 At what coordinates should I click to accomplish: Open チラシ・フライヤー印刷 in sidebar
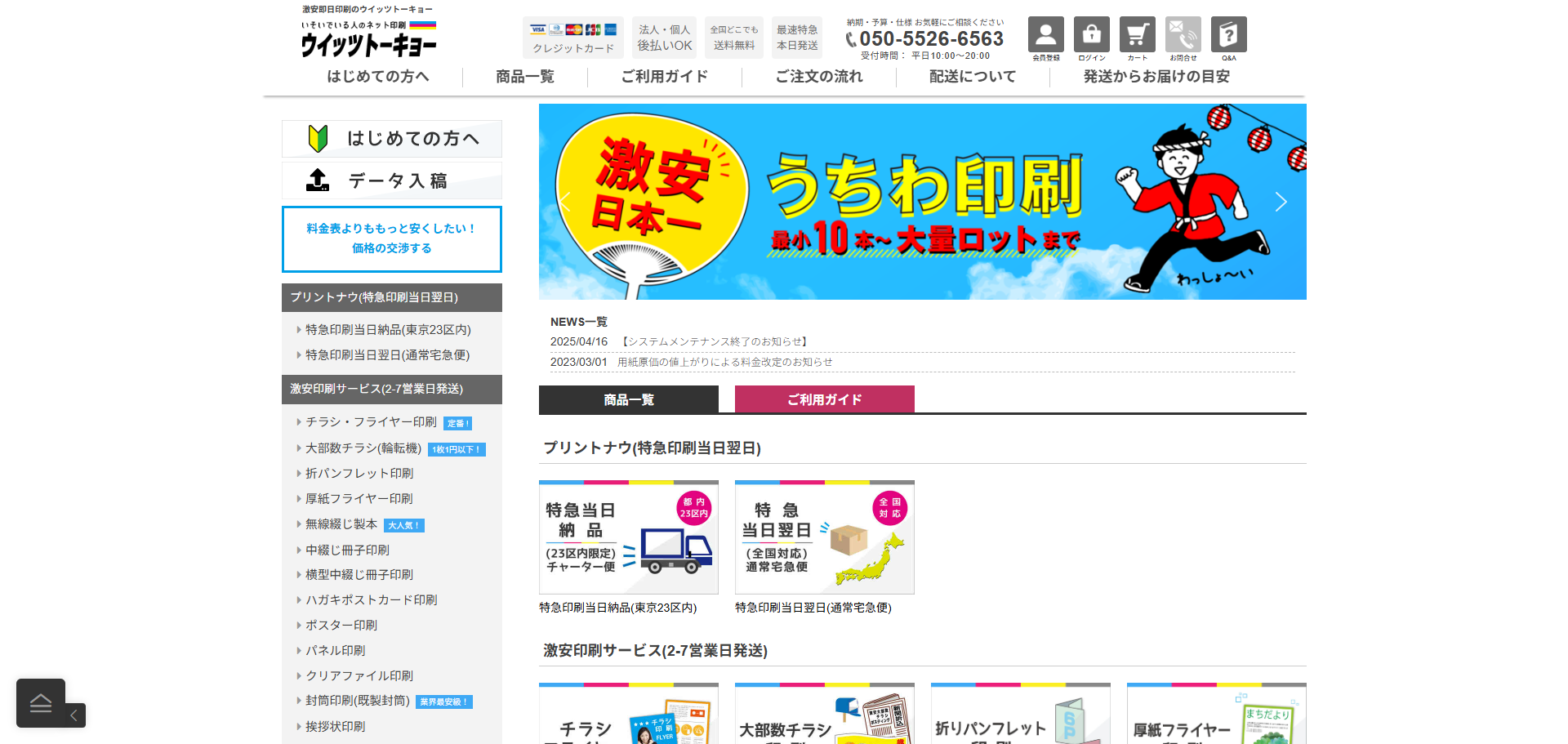point(371,422)
